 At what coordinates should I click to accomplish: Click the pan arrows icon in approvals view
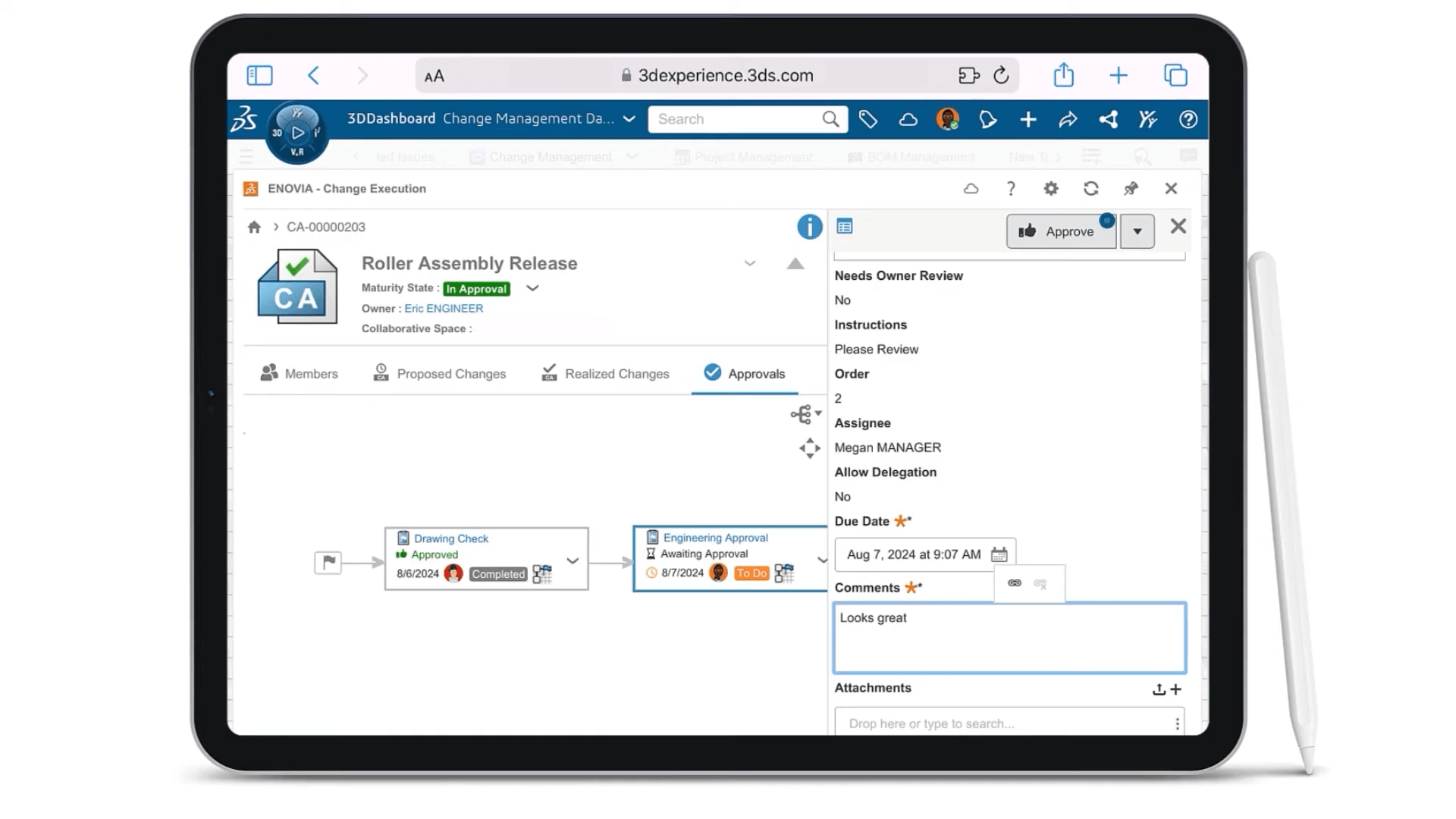tap(809, 448)
